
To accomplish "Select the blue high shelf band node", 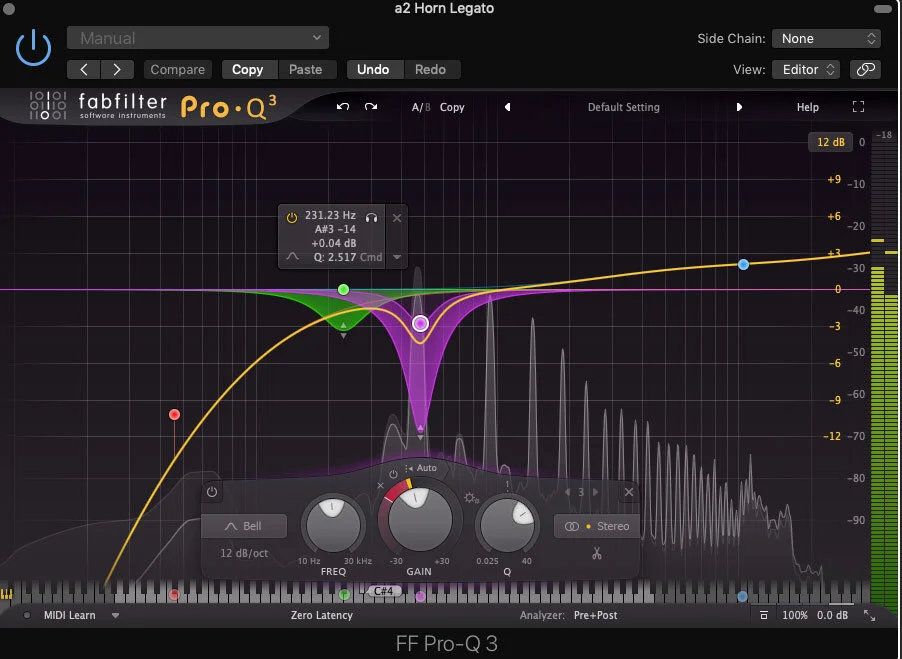I will tap(743, 265).
